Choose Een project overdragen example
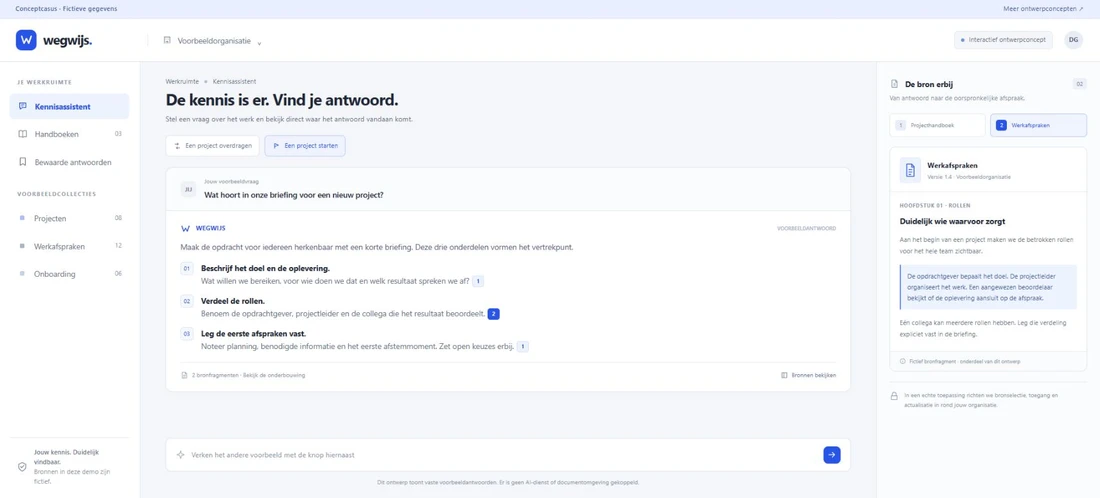This screenshot has height=498, width=1100. point(213,146)
